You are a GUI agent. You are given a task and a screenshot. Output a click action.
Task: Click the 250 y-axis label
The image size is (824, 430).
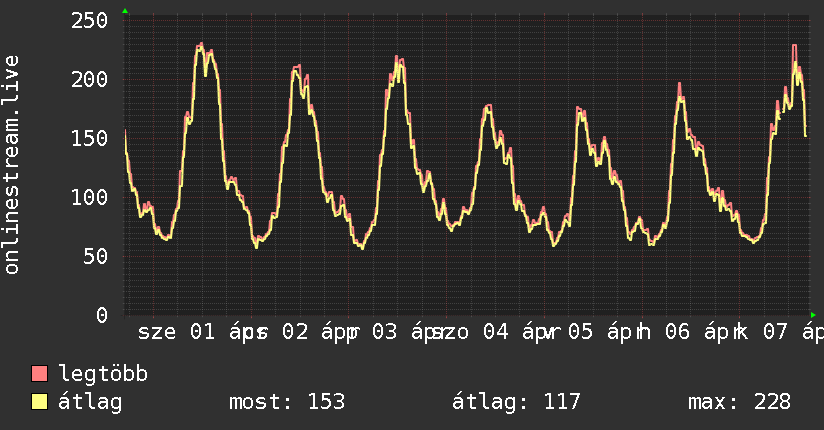click(x=90, y=21)
